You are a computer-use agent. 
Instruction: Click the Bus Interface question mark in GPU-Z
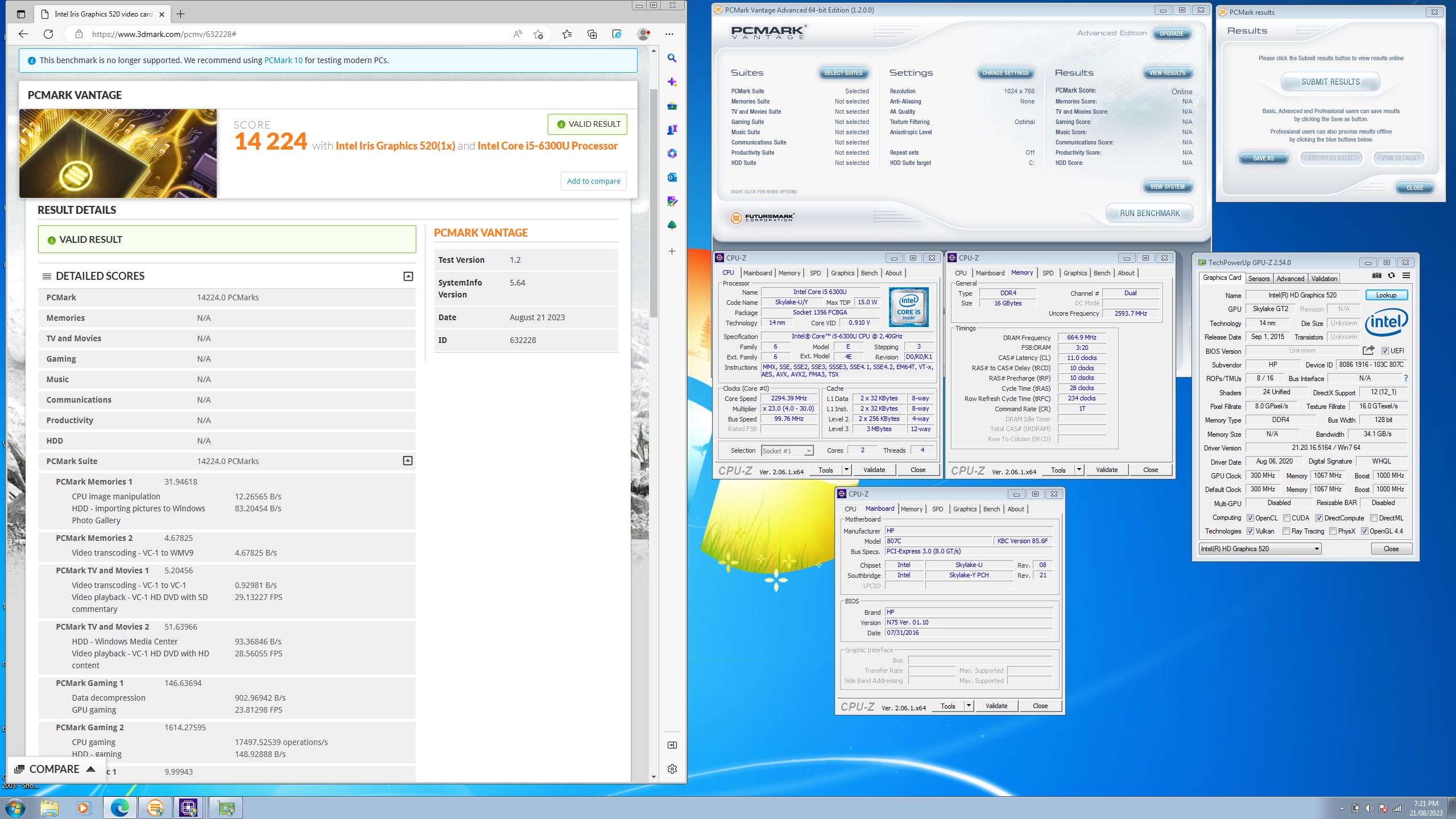(x=1406, y=378)
